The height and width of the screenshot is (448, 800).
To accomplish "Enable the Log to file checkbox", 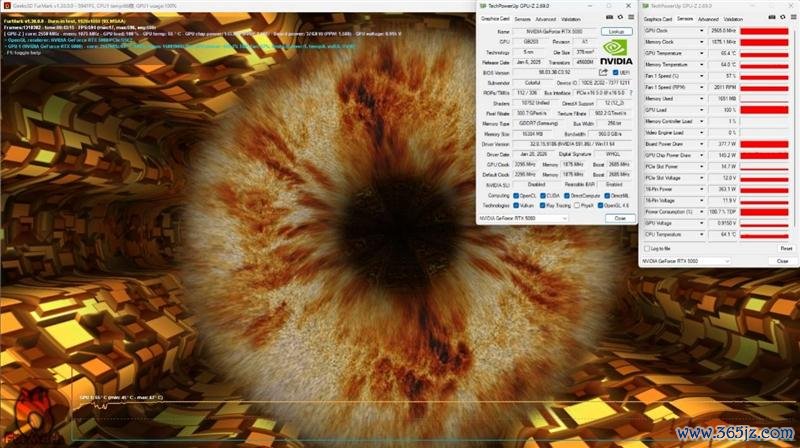I will point(647,248).
